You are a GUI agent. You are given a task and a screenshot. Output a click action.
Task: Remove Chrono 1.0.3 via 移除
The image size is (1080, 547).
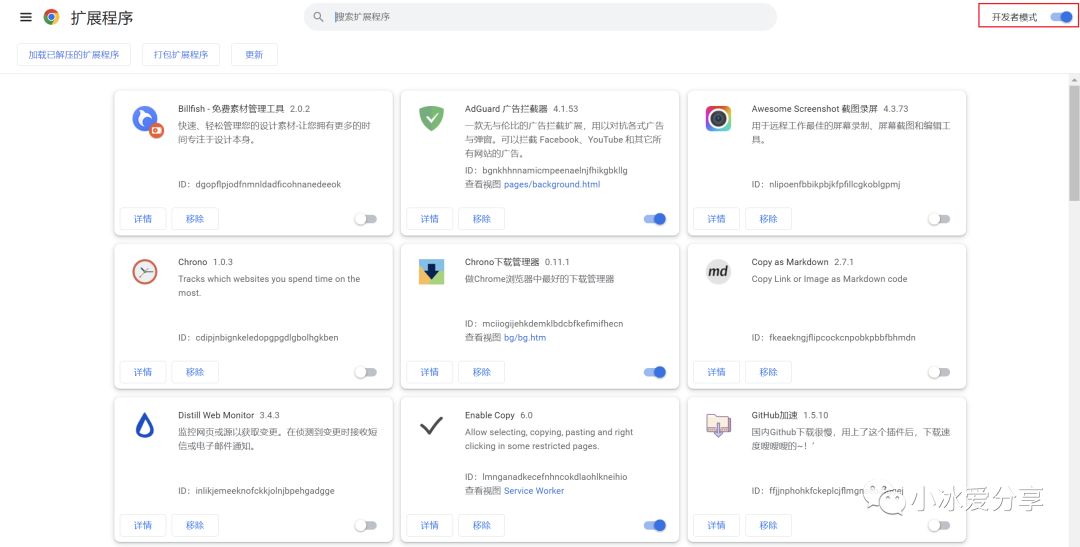click(x=195, y=371)
